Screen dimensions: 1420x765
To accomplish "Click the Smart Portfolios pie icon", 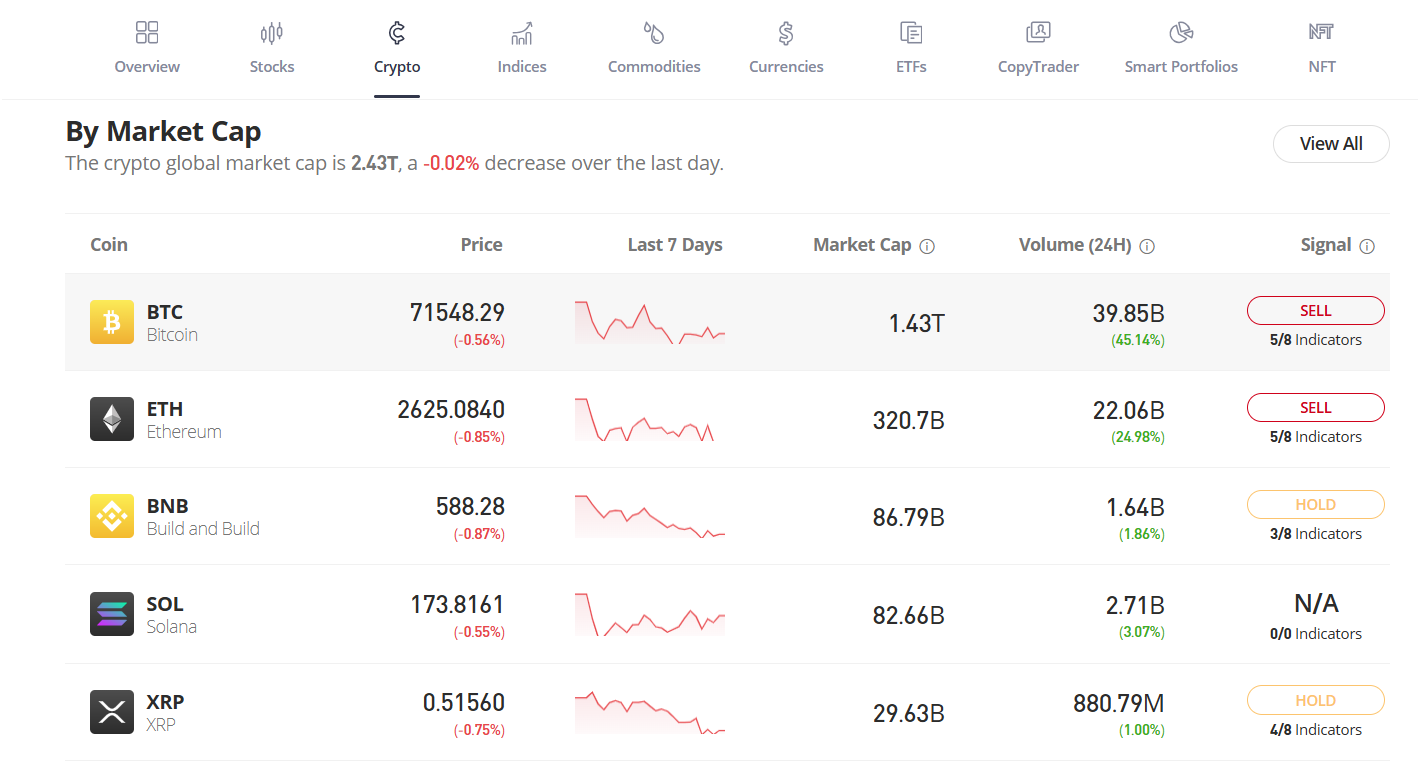I will click(x=1181, y=33).
